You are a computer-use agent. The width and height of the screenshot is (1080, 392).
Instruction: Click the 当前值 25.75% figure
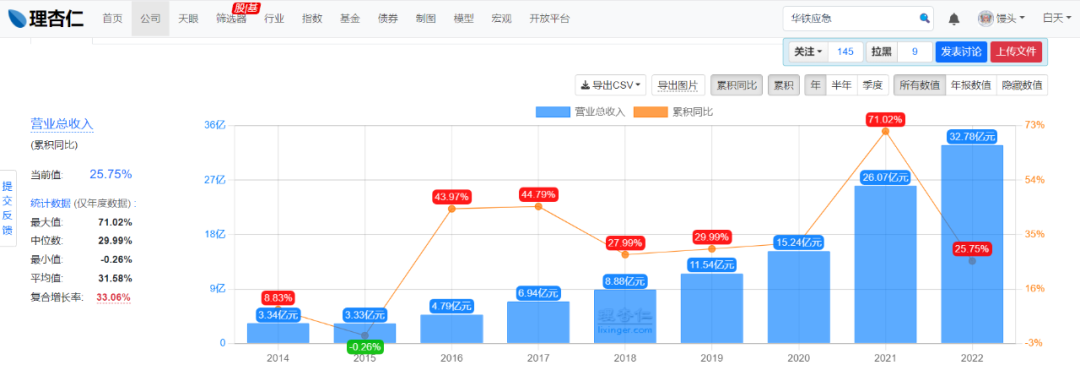point(111,175)
